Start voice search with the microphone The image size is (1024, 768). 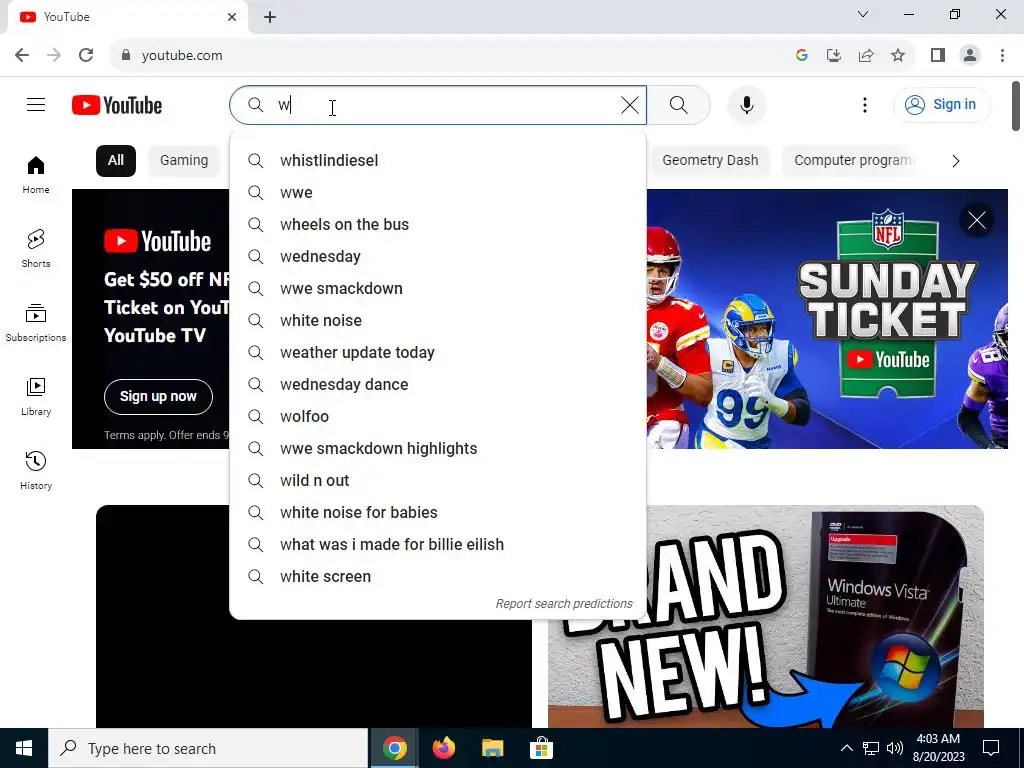coord(746,105)
